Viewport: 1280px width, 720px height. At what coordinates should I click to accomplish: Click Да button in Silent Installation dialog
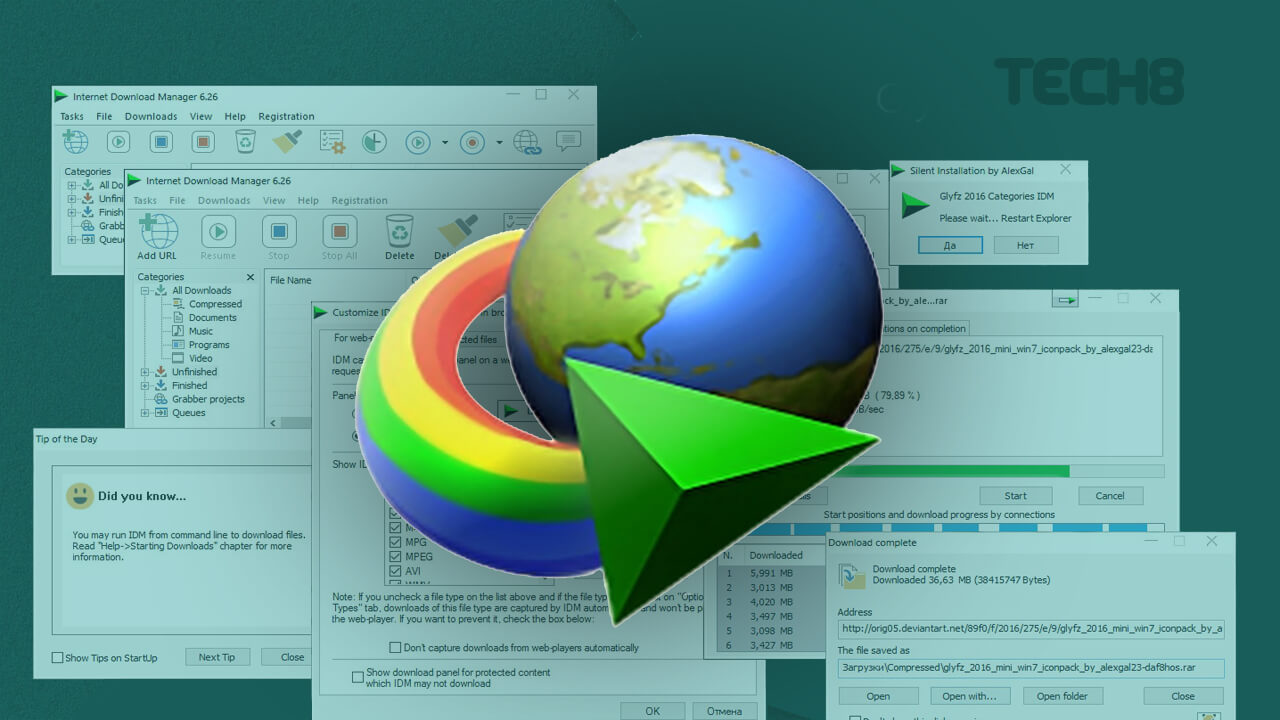pyautogui.click(x=950, y=245)
